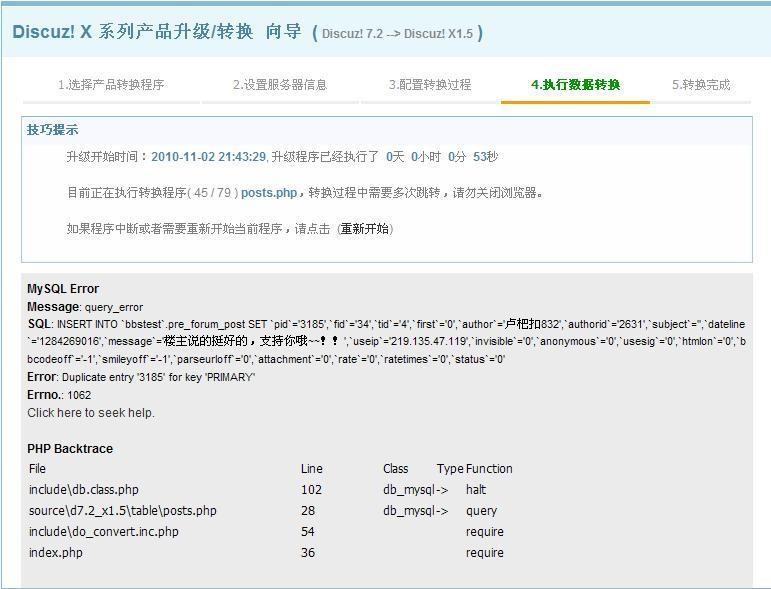This screenshot has width=771, height=589.
Task: Click the Duplicate entry '3185' error line
Action: 141,377
